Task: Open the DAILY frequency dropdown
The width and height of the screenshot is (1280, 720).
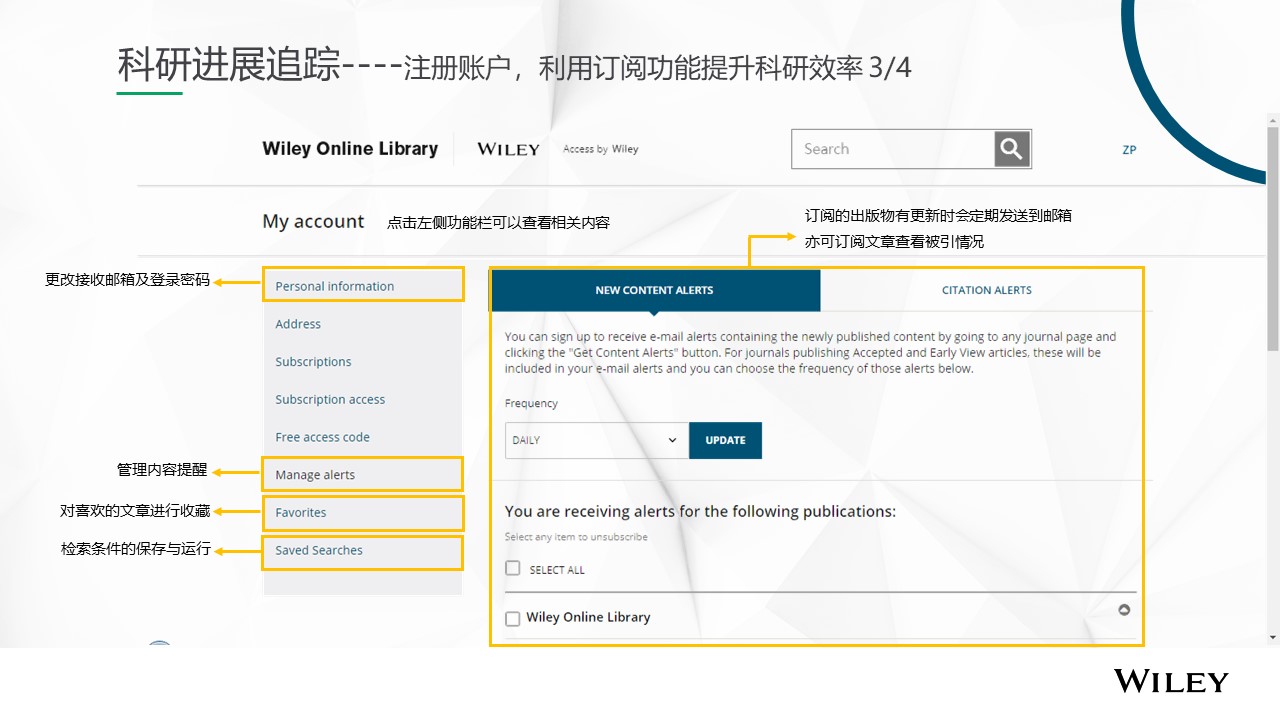Action: pyautogui.click(x=596, y=440)
